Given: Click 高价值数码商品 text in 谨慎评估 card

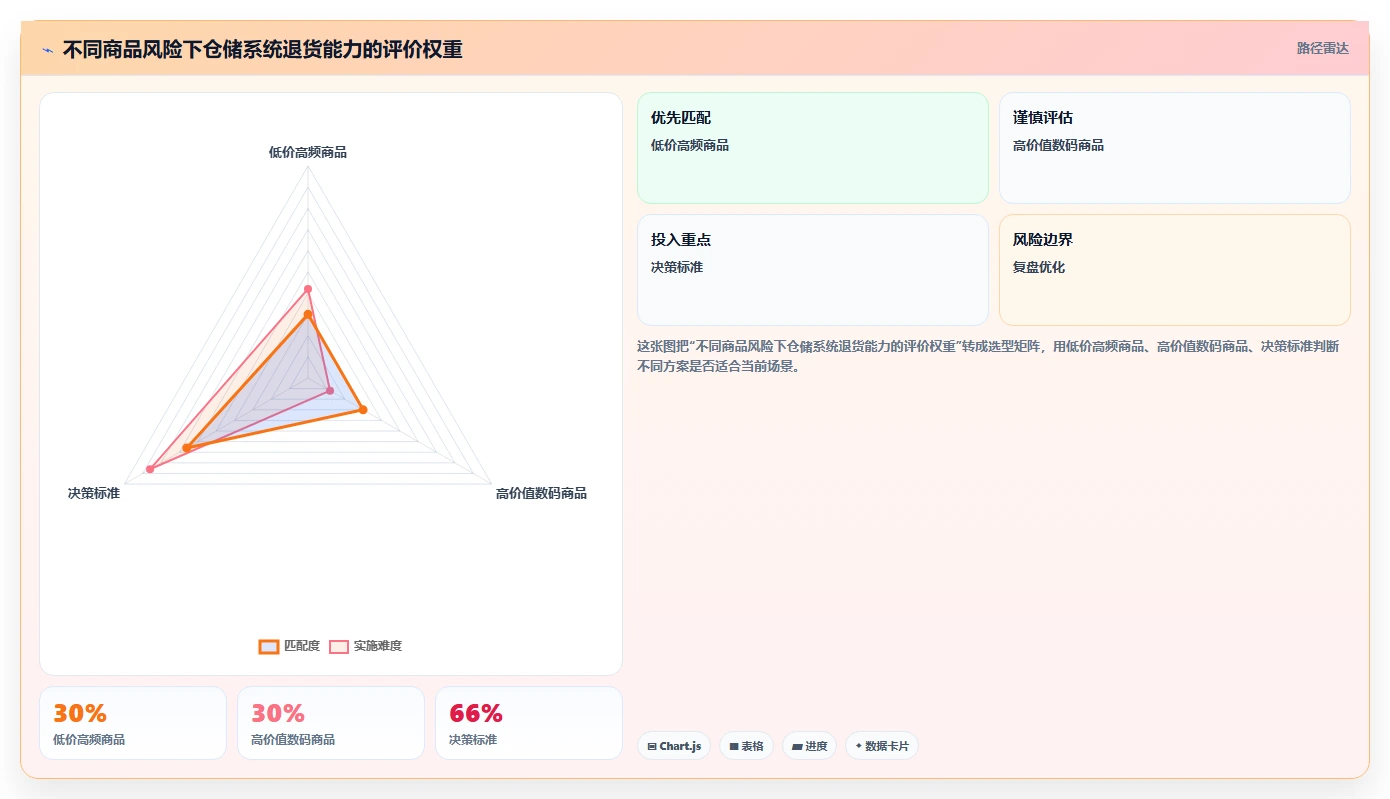Looking at the screenshot, I should tap(1059, 145).
